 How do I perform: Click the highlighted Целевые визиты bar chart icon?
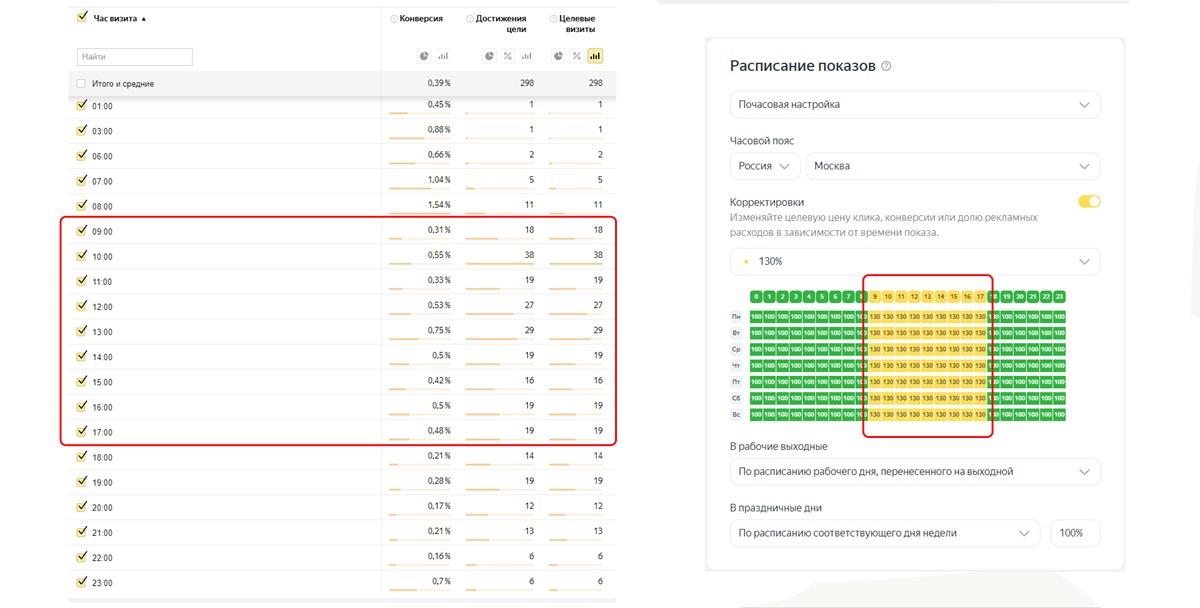click(595, 56)
